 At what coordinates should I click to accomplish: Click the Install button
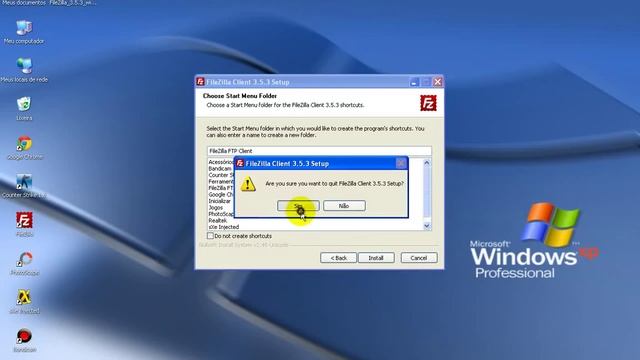tap(376, 258)
